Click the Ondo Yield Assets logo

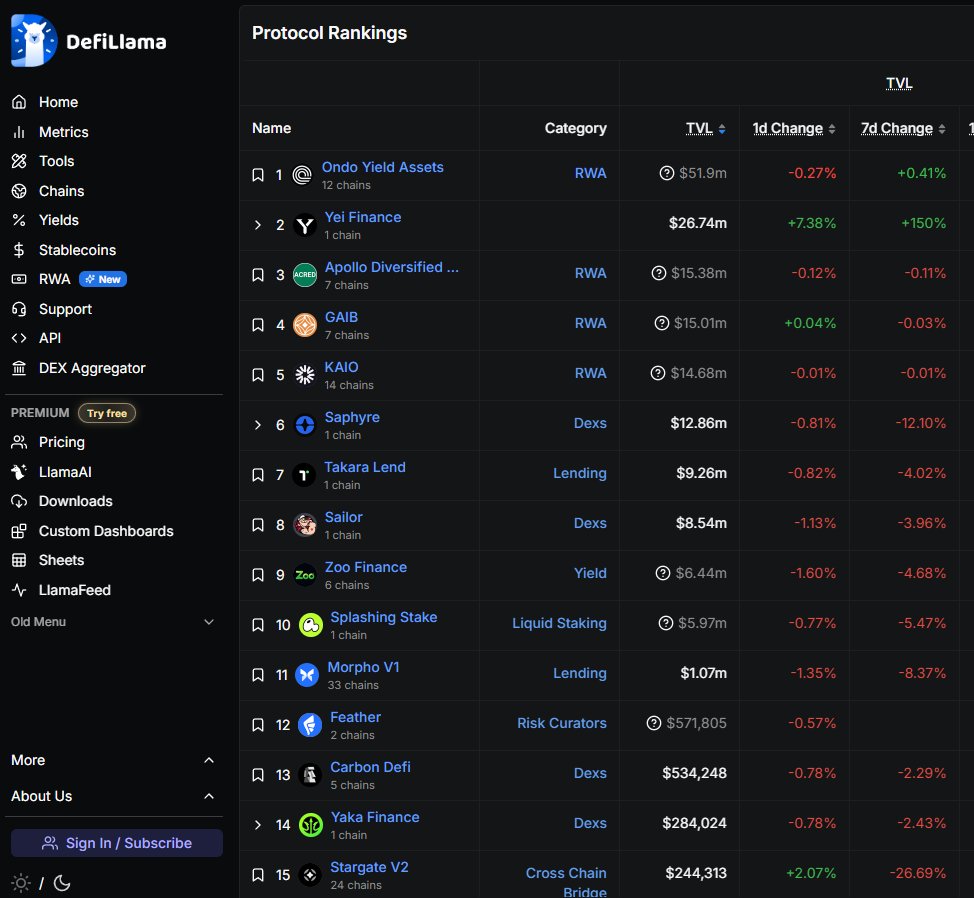(x=303, y=175)
